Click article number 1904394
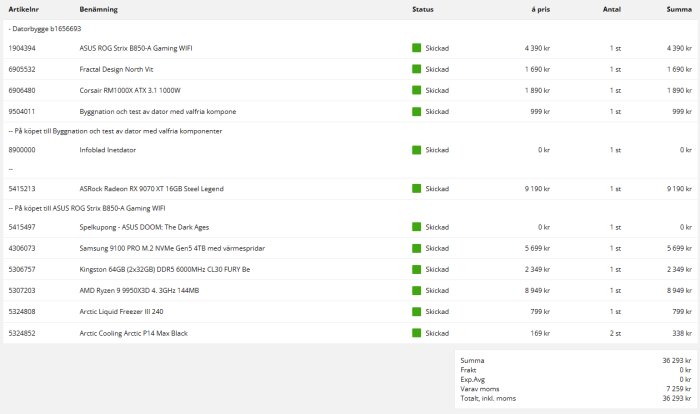Viewport: 700px width, 414px height. [22, 48]
